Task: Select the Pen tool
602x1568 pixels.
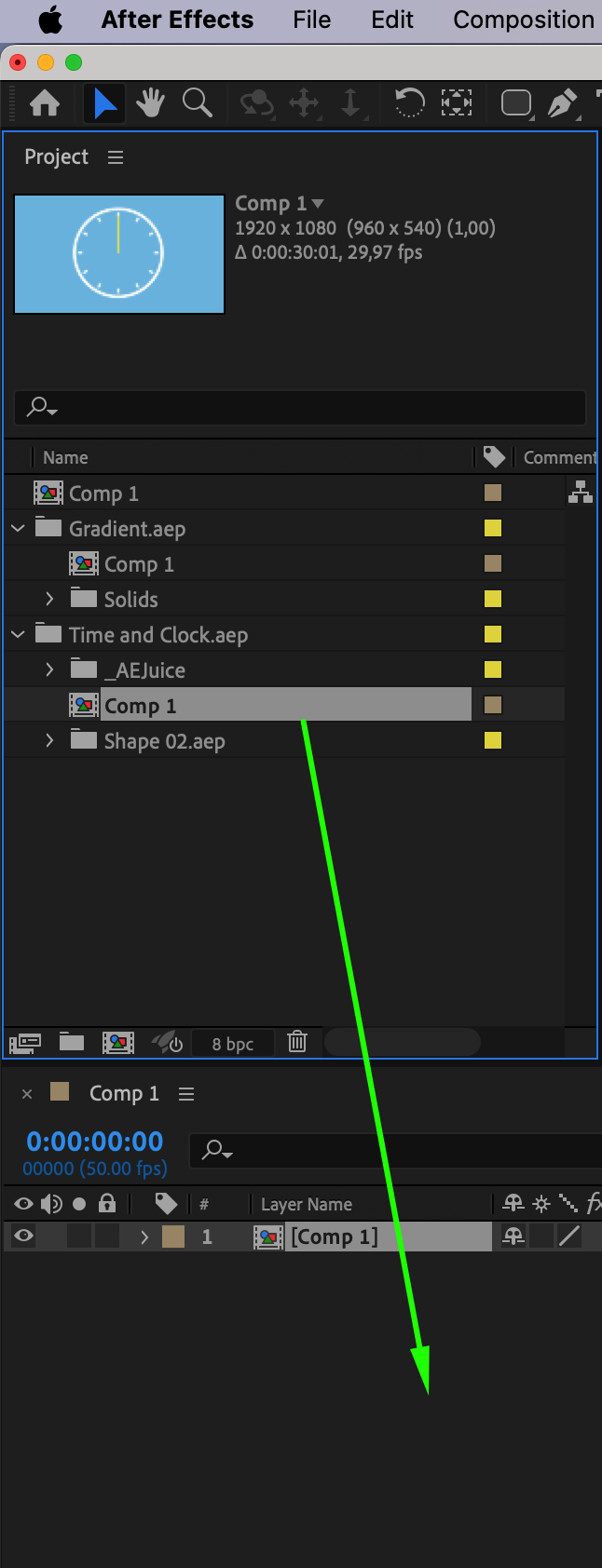Action: pos(561,102)
